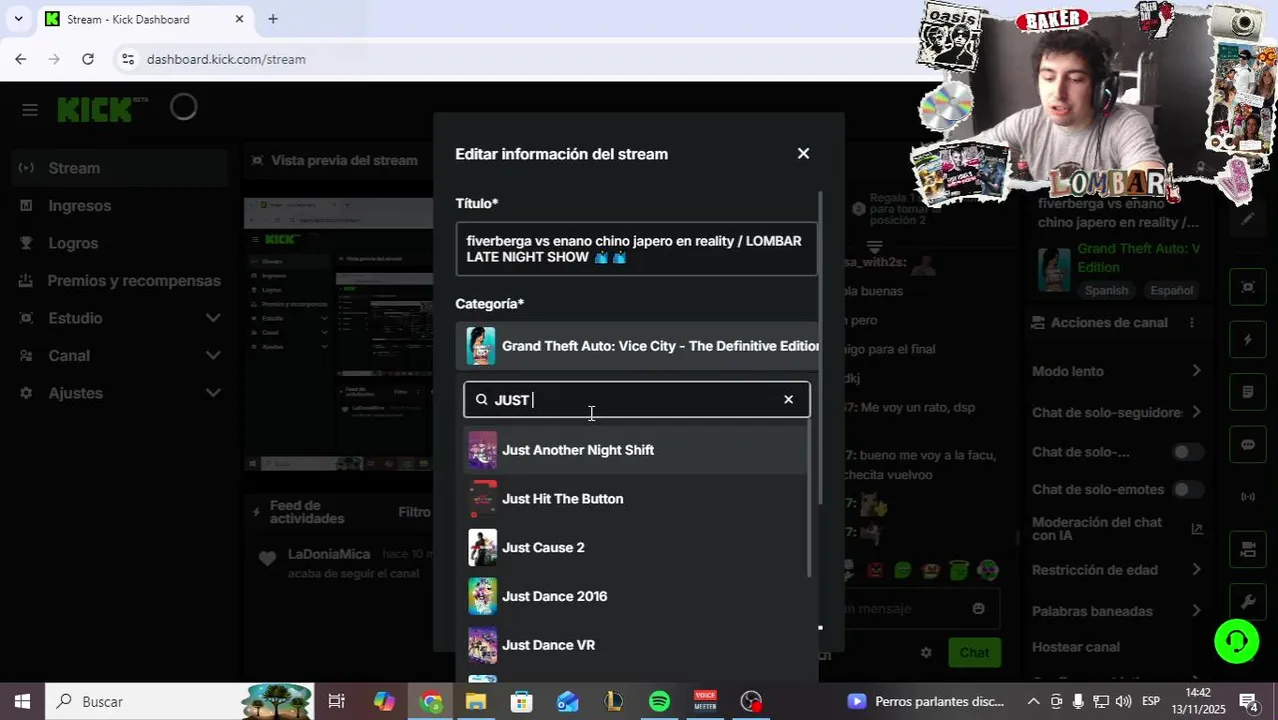This screenshot has height=720, width=1278.
Task: Select Just Hit The Button category
Action: click(x=634, y=499)
